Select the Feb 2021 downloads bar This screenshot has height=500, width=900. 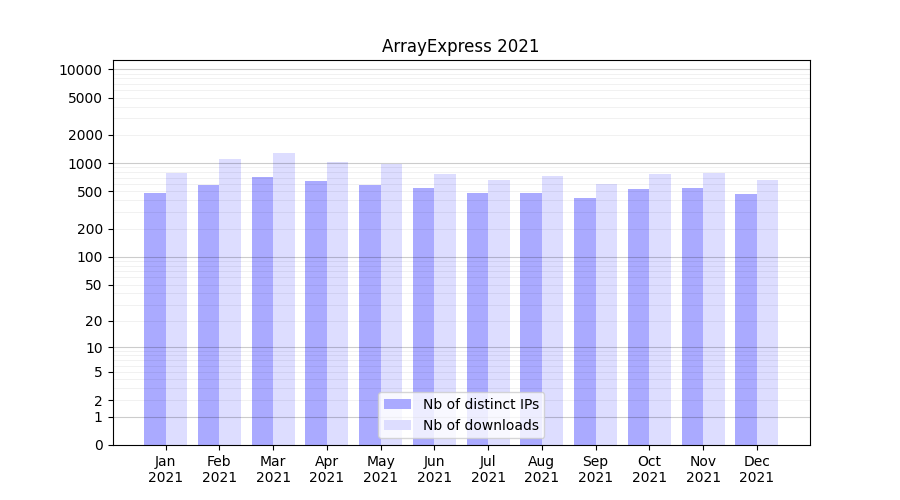tap(230, 300)
